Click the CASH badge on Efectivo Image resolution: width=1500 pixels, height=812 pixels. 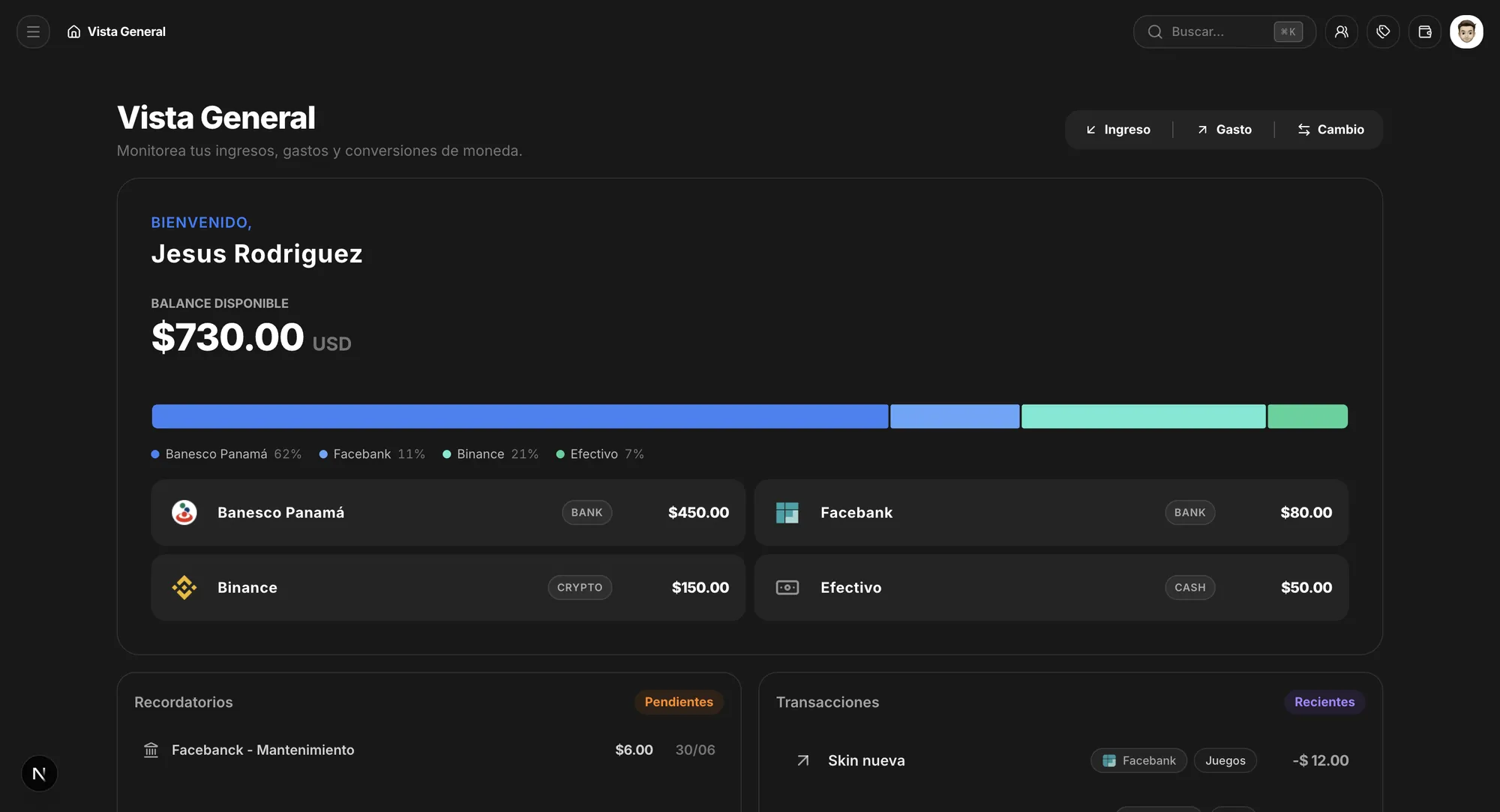pyautogui.click(x=1189, y=587)
